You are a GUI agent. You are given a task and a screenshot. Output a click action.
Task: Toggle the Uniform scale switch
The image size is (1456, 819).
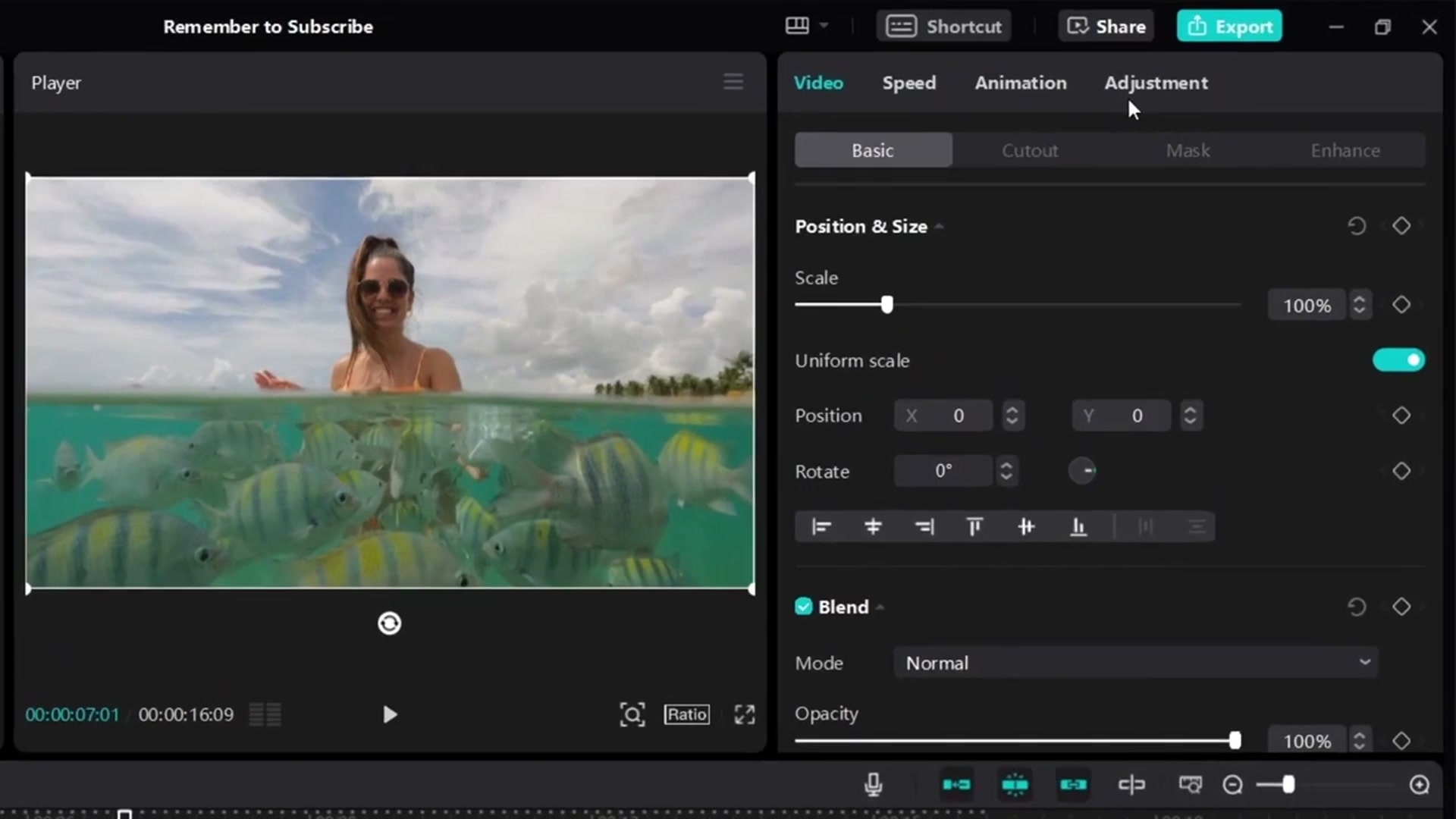[x=1398, y=360]
